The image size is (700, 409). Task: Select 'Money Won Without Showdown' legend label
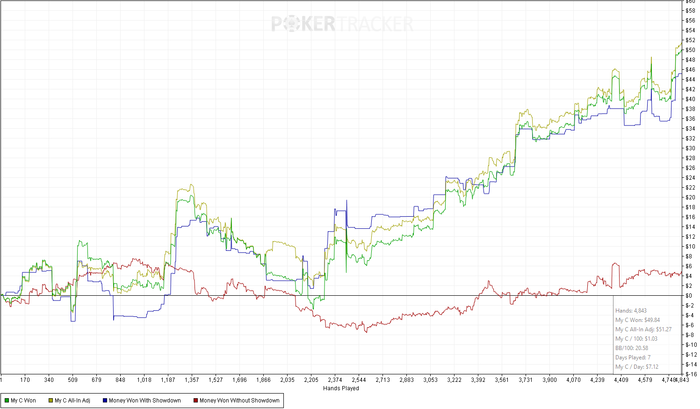tap(239, 401)
